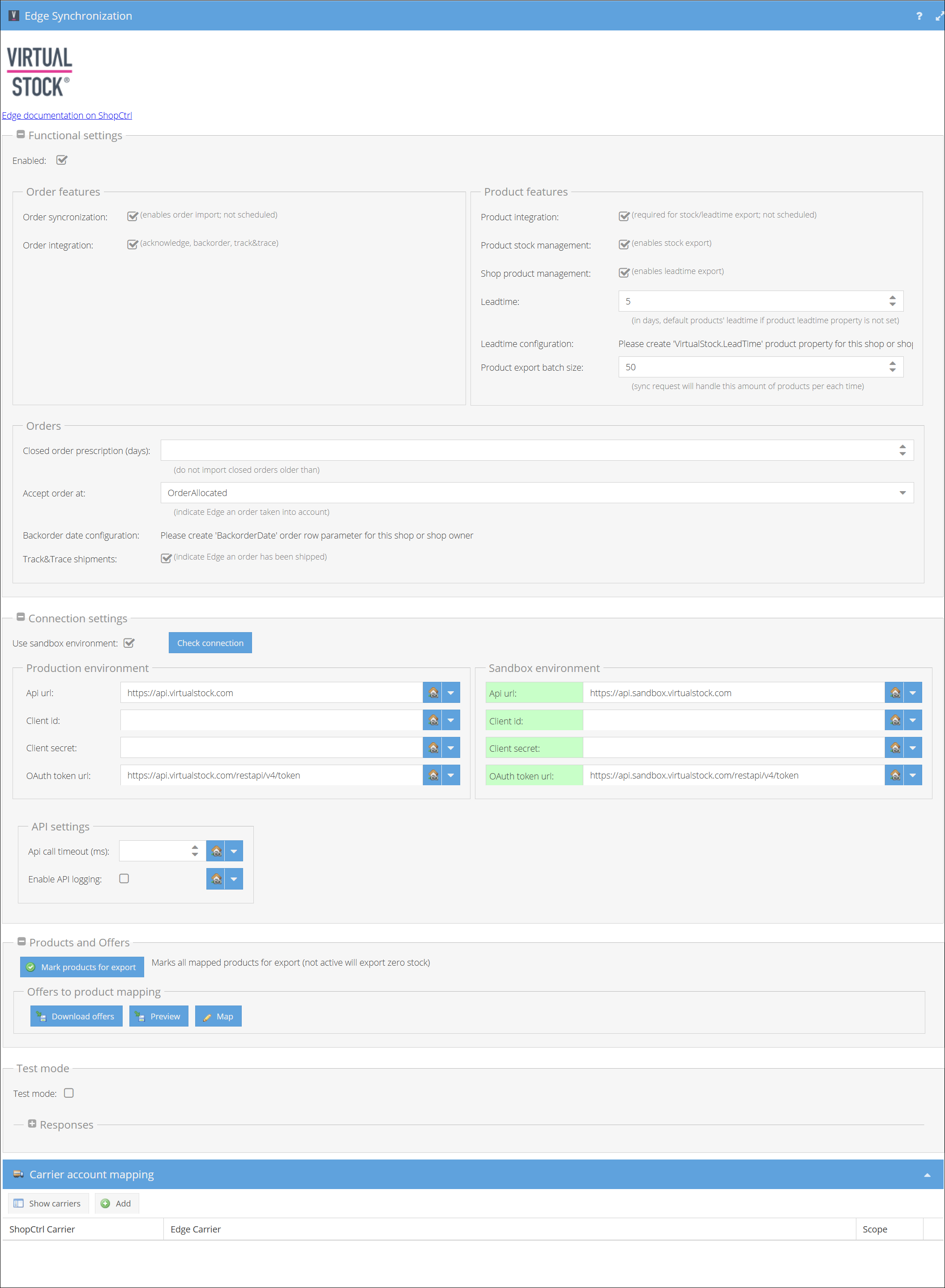Screen dimensions: 945x1288
Task: Click the expand window arrows icon
Action: point(939,16)
